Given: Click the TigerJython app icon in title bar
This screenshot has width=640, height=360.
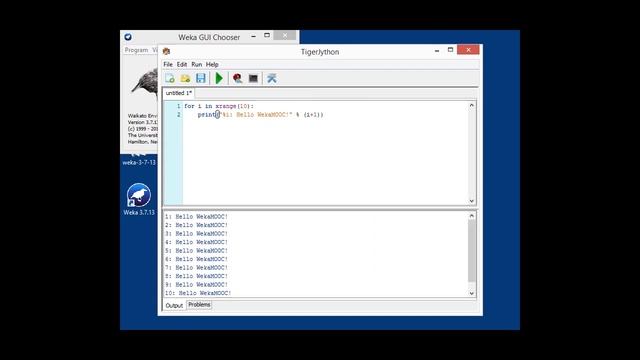Looking at the screenshot, I should (x=166, y=51).
